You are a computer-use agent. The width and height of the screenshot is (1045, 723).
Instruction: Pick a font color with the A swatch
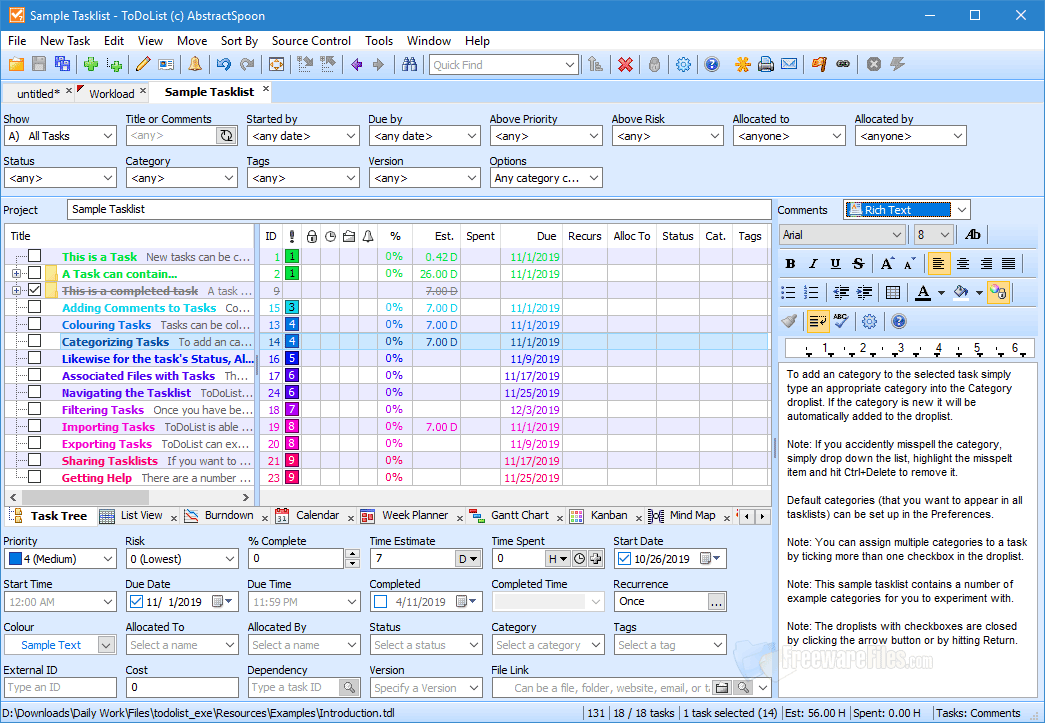923,292
